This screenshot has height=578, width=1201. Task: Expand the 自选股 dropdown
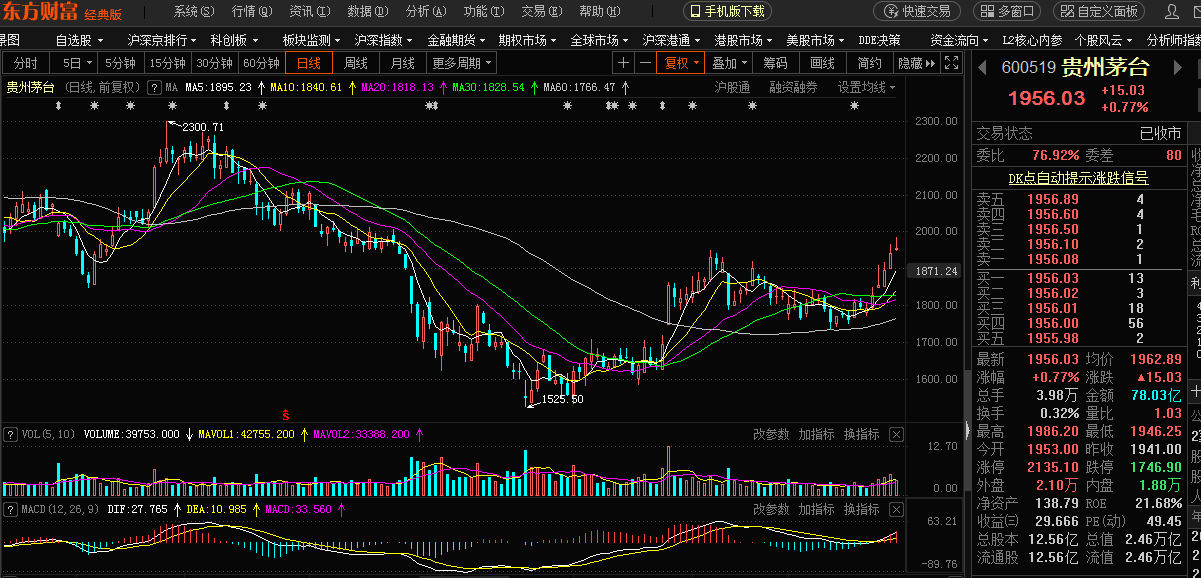coord(79,40)
